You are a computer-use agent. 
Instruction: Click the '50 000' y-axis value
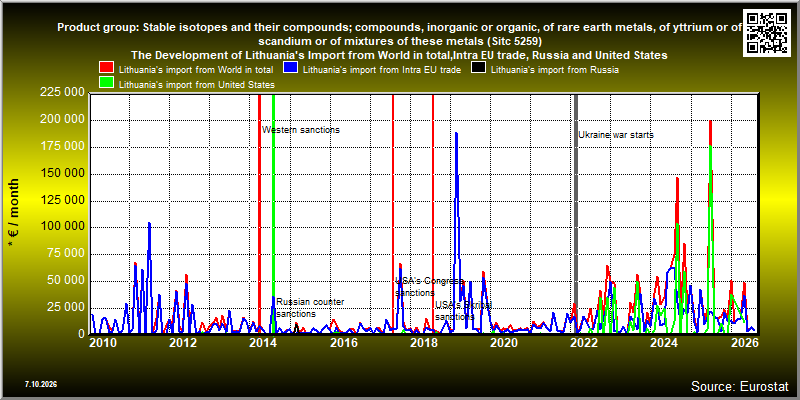pyautogui.click(x=65, y=281)
